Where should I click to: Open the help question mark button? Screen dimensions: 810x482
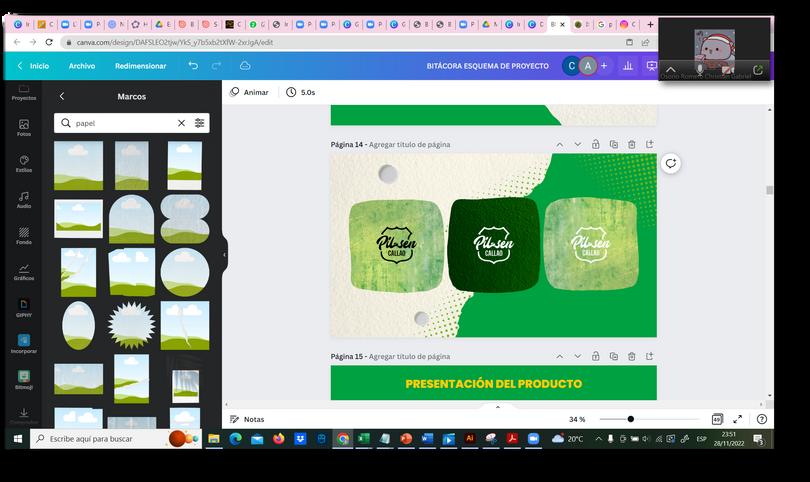pyautogui.click(x=761, y=419)
